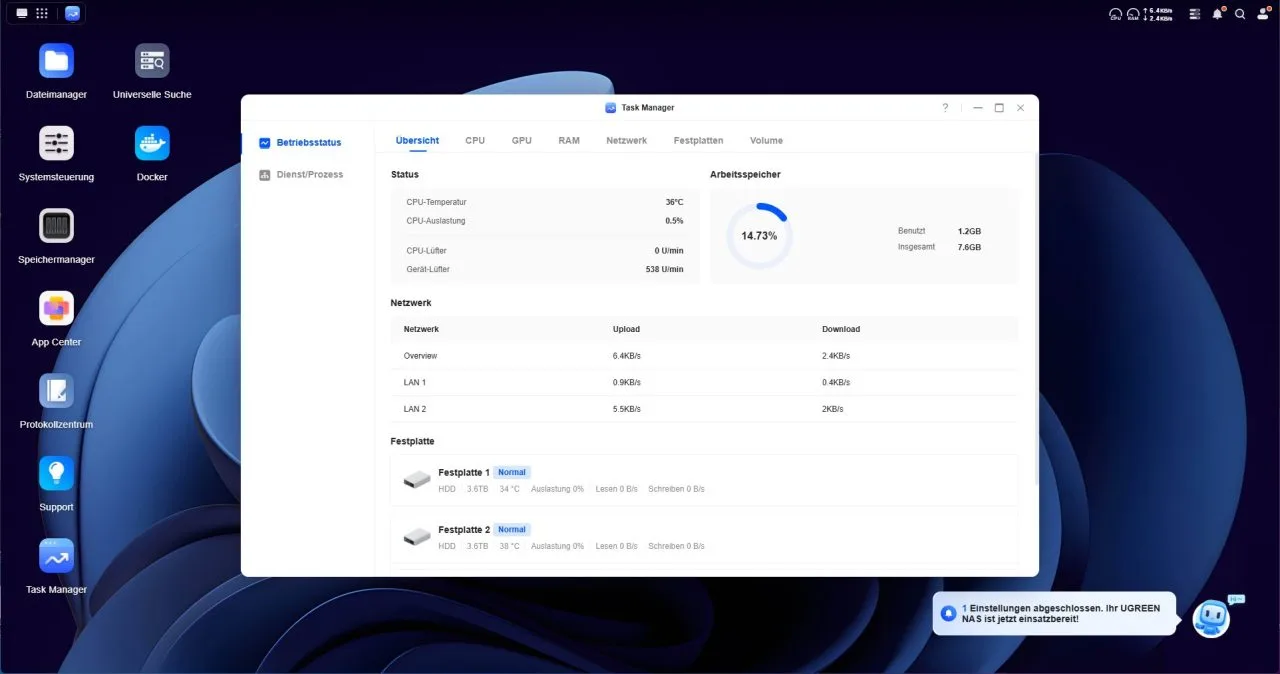The height and width of the screenshot is (674, 1280).
Task: Click the 14.73% memory usage ring
Action: [759, 236]
